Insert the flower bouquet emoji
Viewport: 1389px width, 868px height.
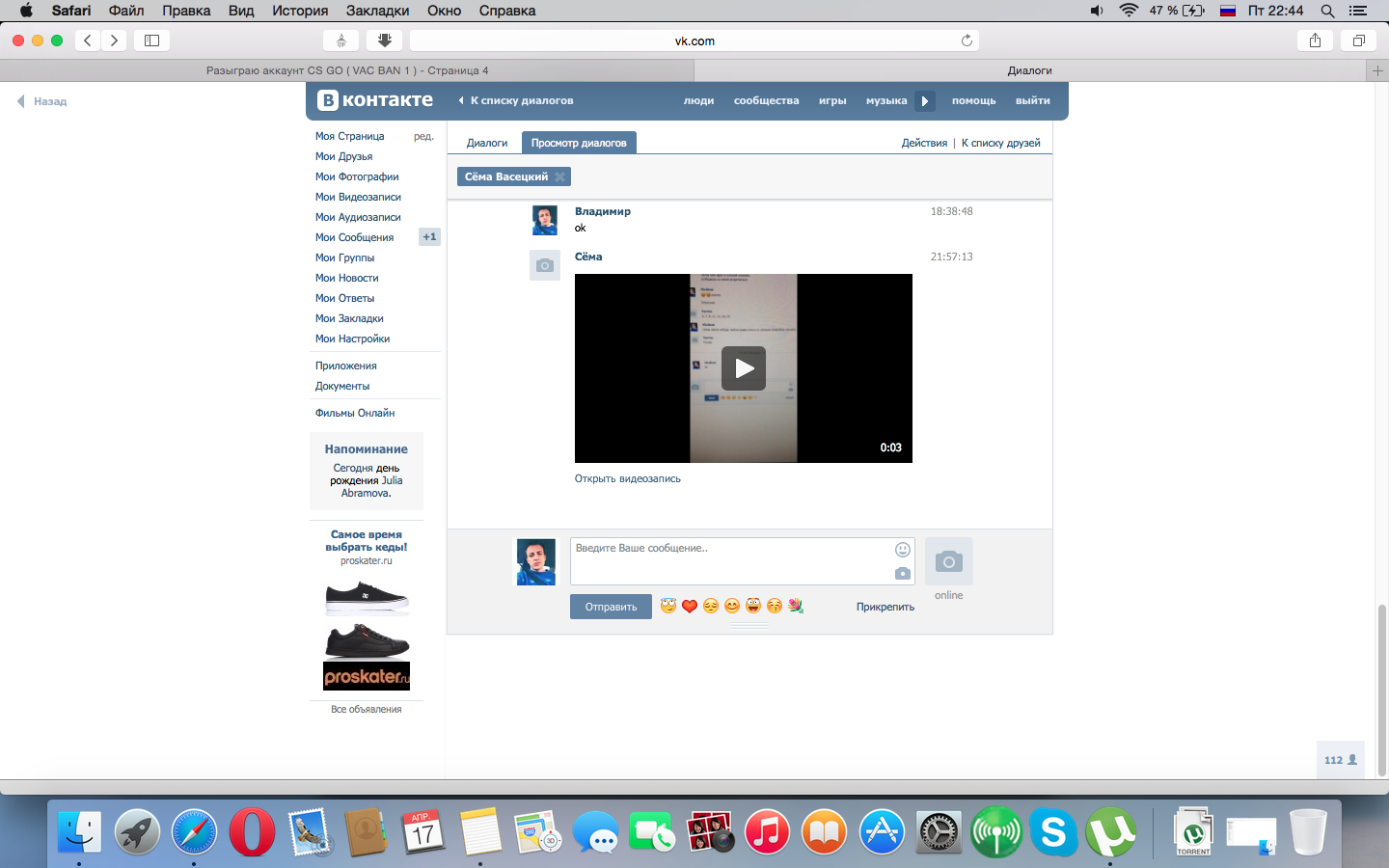tap(796, 606)
